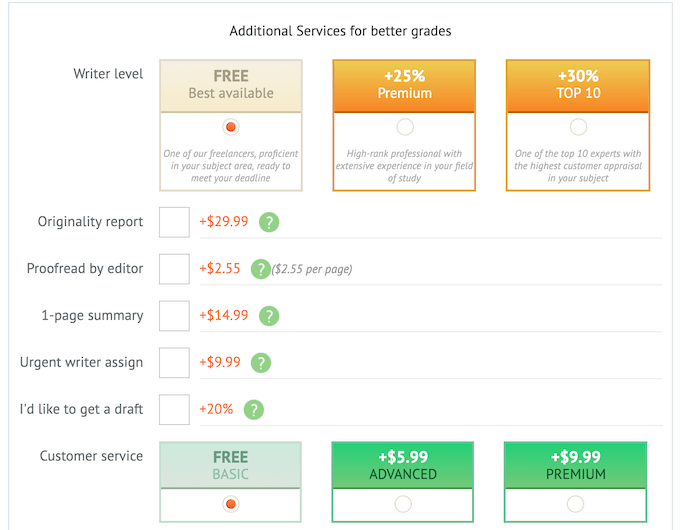Click help icon next to Proofread by editor

coord(261,269)
